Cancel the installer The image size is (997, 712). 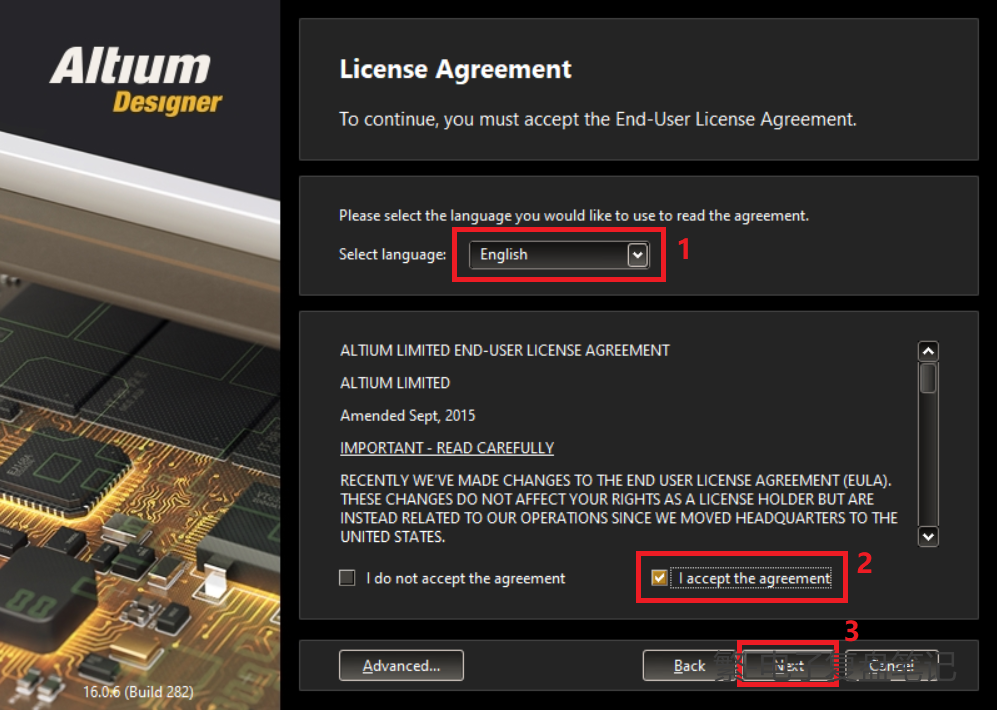(890, 666)
